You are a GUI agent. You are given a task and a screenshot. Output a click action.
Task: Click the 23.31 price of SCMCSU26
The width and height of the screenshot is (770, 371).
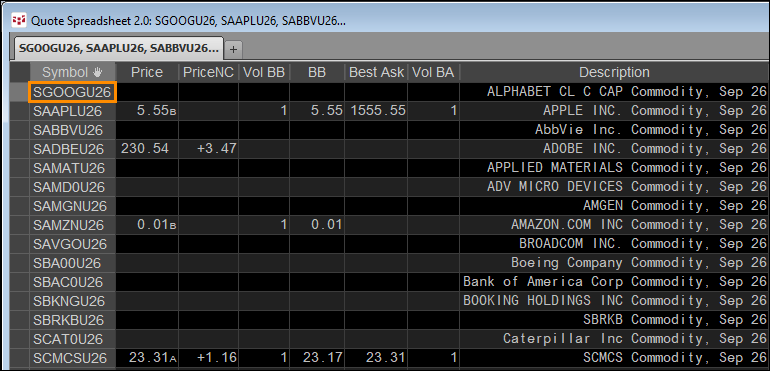(147, 358)
